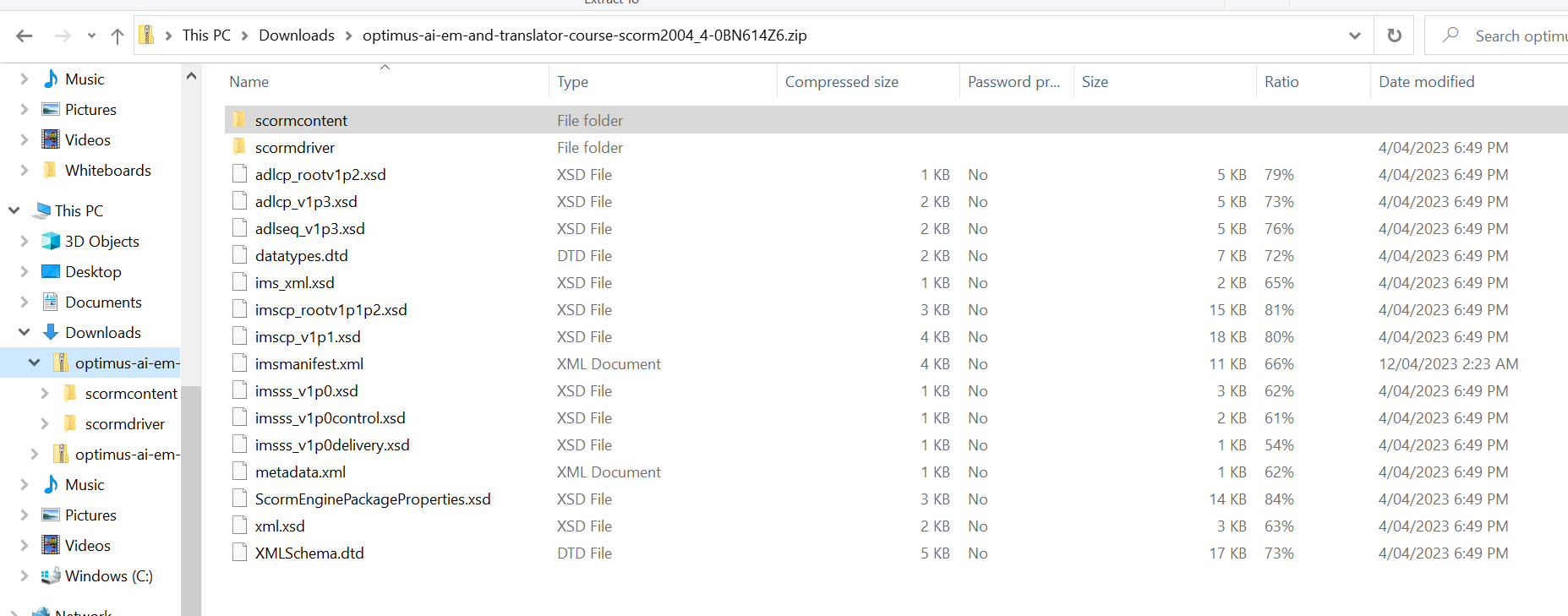Expand scormdriver in the navigation tree
1568x616 pixels.
(44, 424)
